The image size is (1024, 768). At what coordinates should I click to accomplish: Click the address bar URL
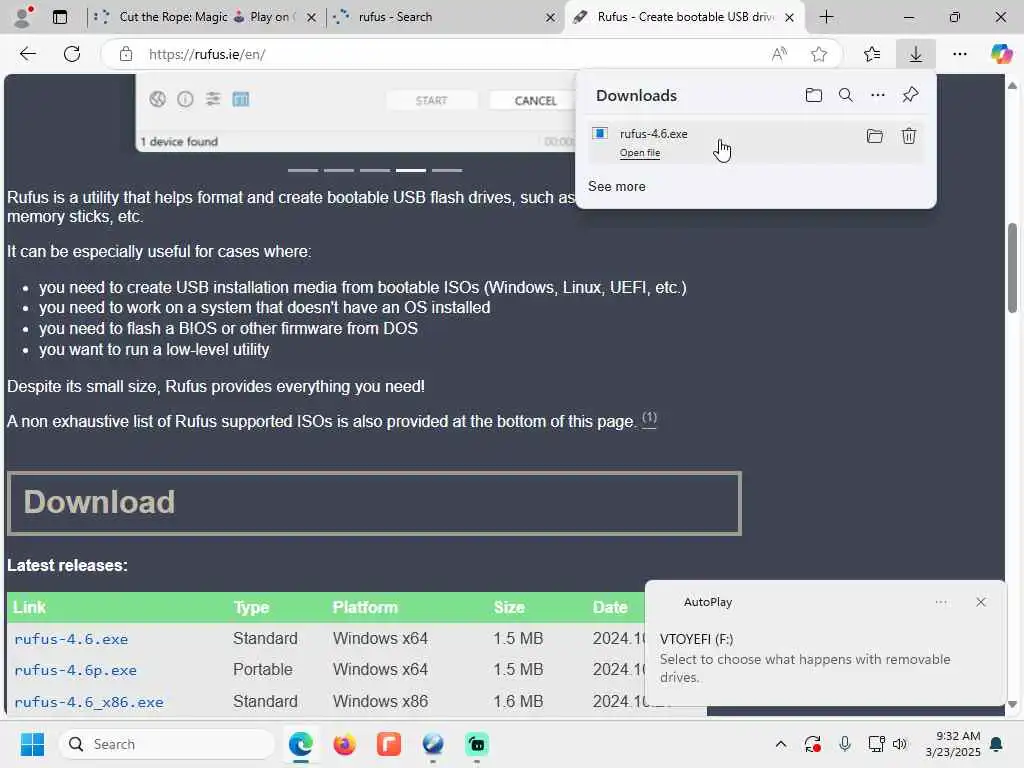coord(207,54)
